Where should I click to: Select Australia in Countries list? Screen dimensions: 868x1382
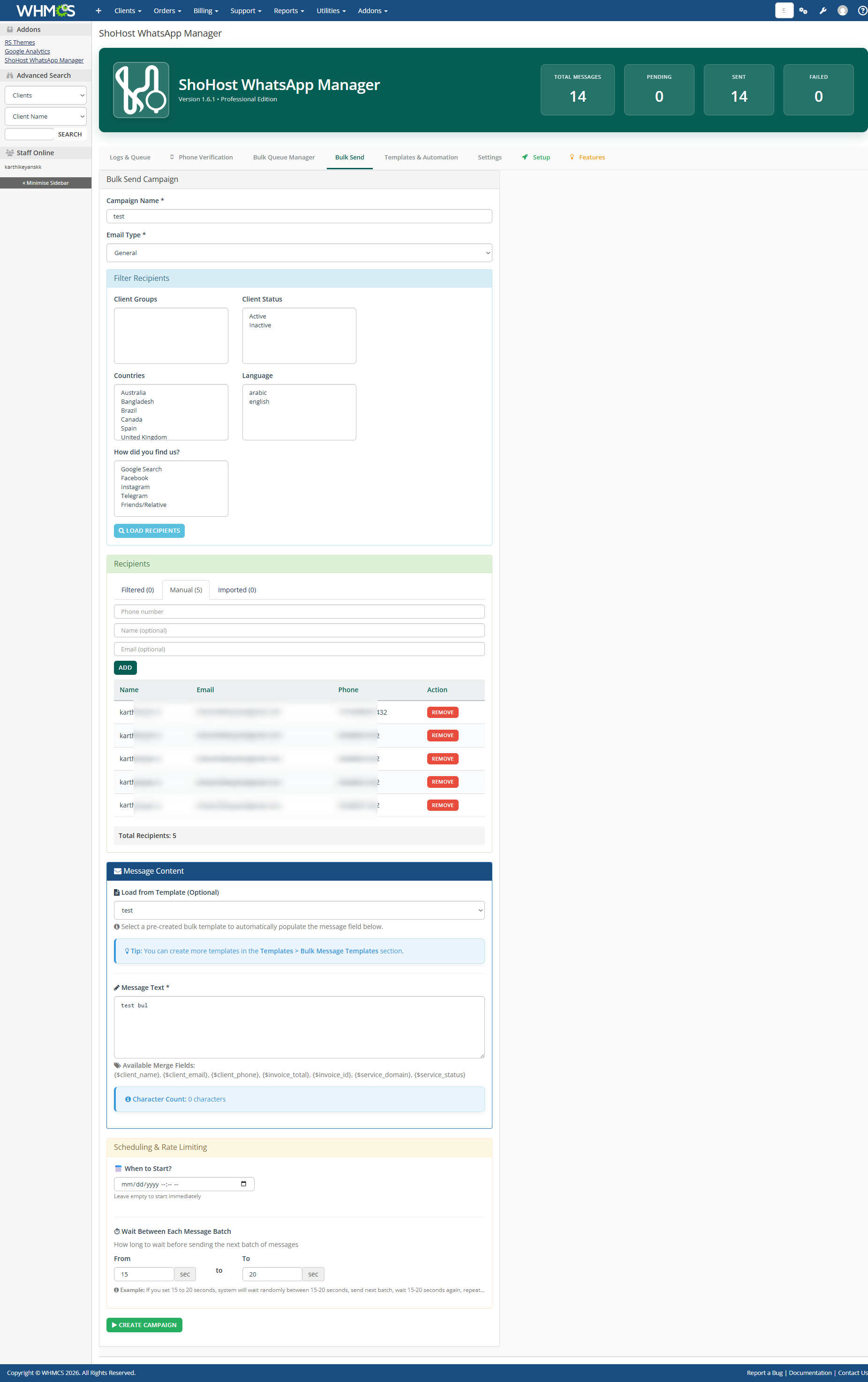pyautogui.click(x=133, y=393)
